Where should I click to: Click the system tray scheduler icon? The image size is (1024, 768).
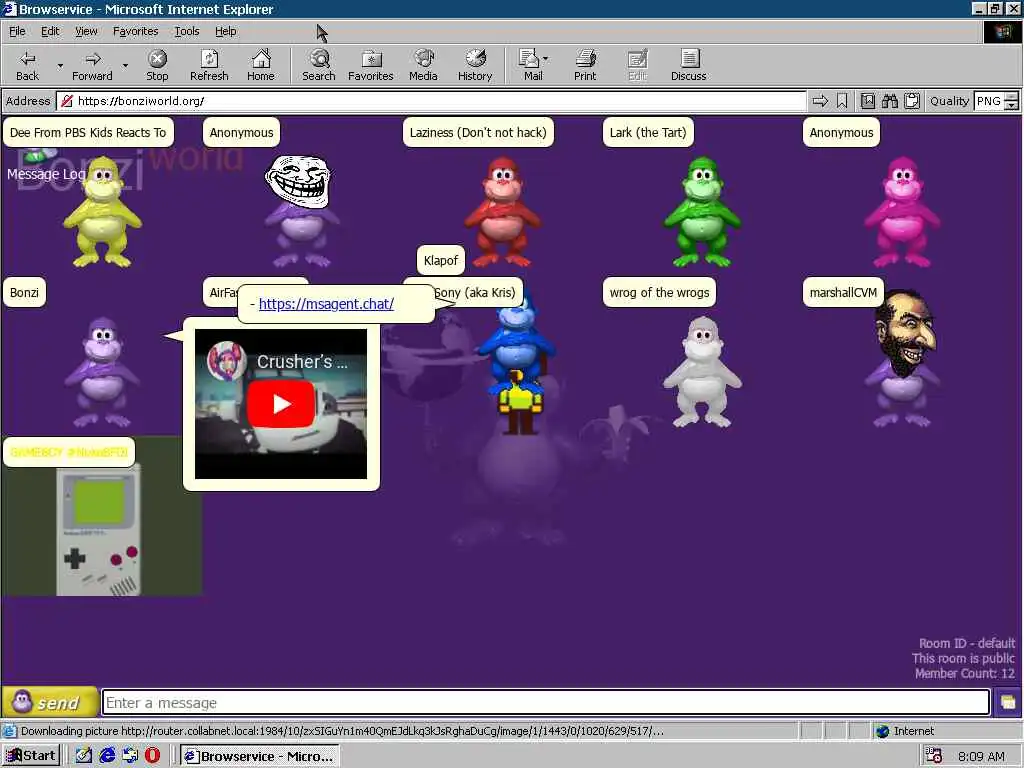coord(934,756)
